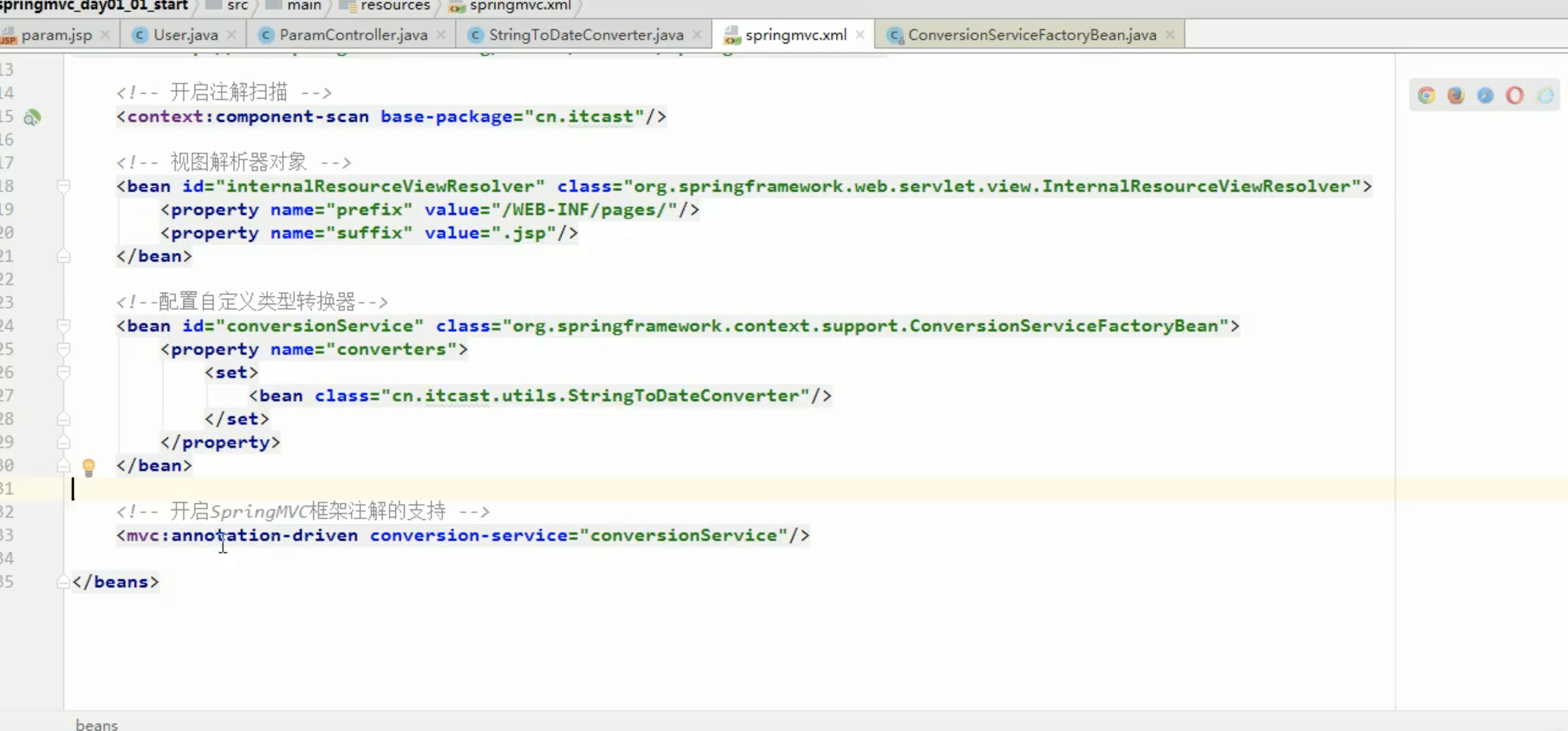1568x731 pixels.
Task: Click the closing beans tag
Action: click(116, 583)
